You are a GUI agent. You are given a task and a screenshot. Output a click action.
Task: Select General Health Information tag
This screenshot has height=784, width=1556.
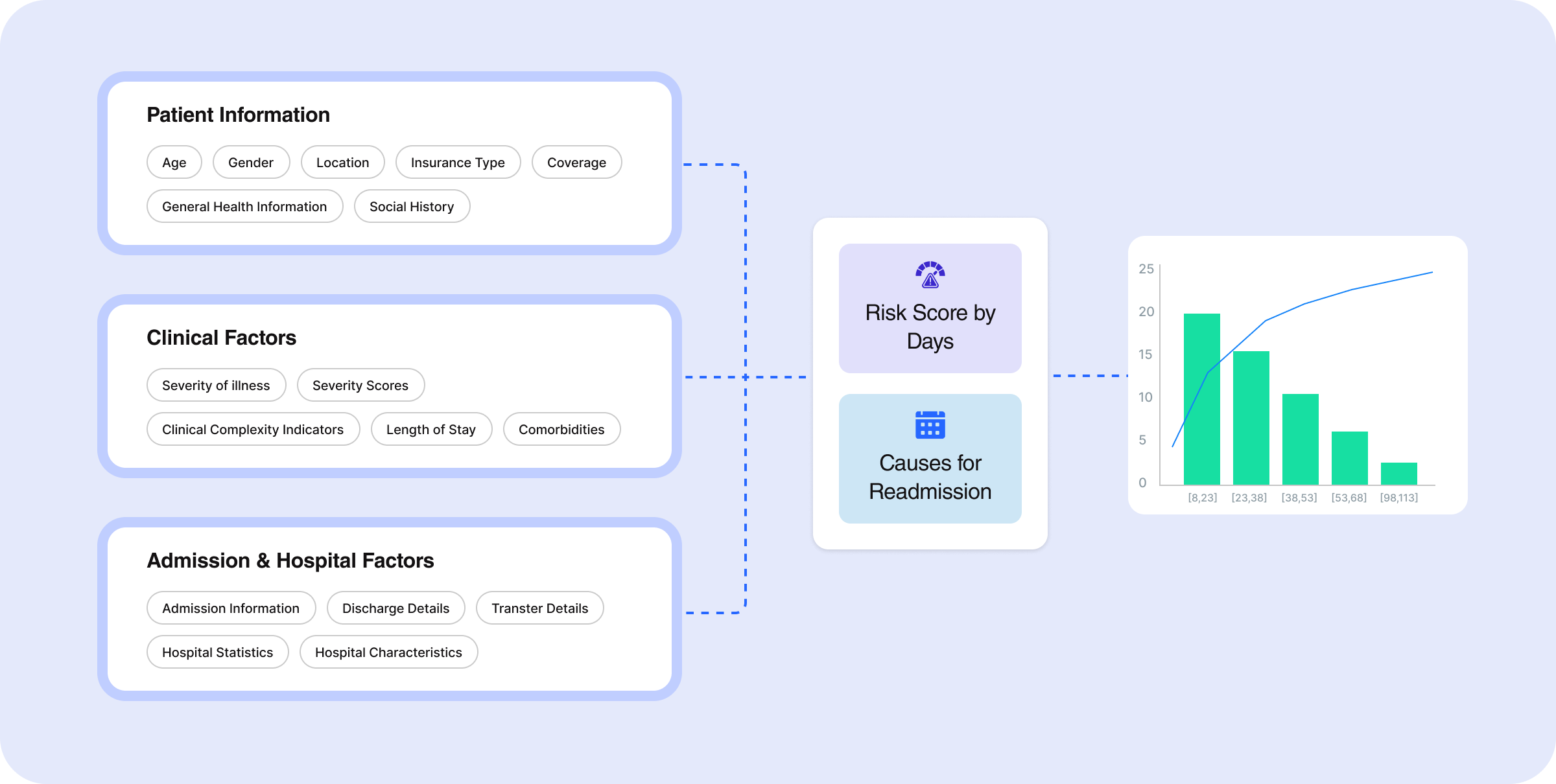tap(245, 206)
